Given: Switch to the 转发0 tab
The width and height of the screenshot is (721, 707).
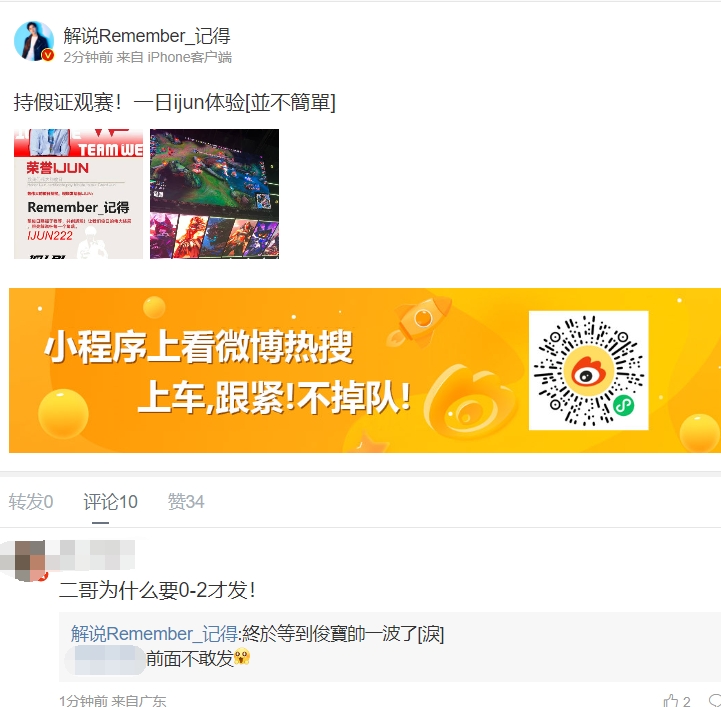Looking at the screenshot, I should point(31,502).
